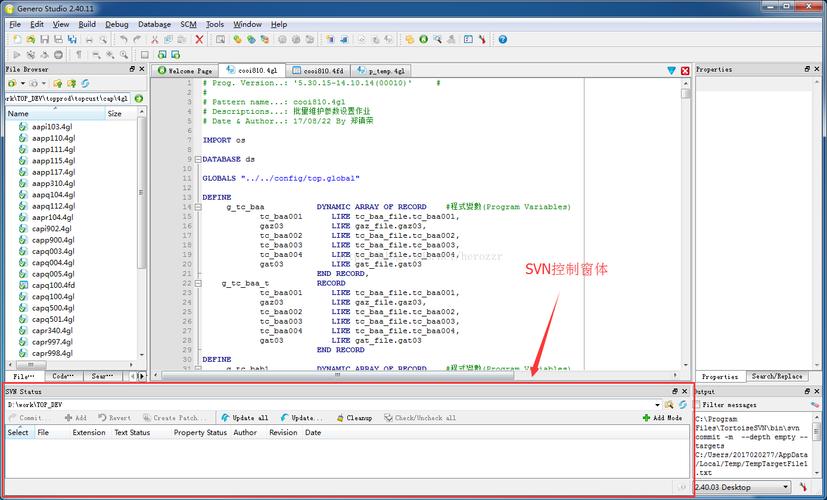Click the Update... button in SVN Status
The height and width of the screenshot is (500, 827).
302,418
